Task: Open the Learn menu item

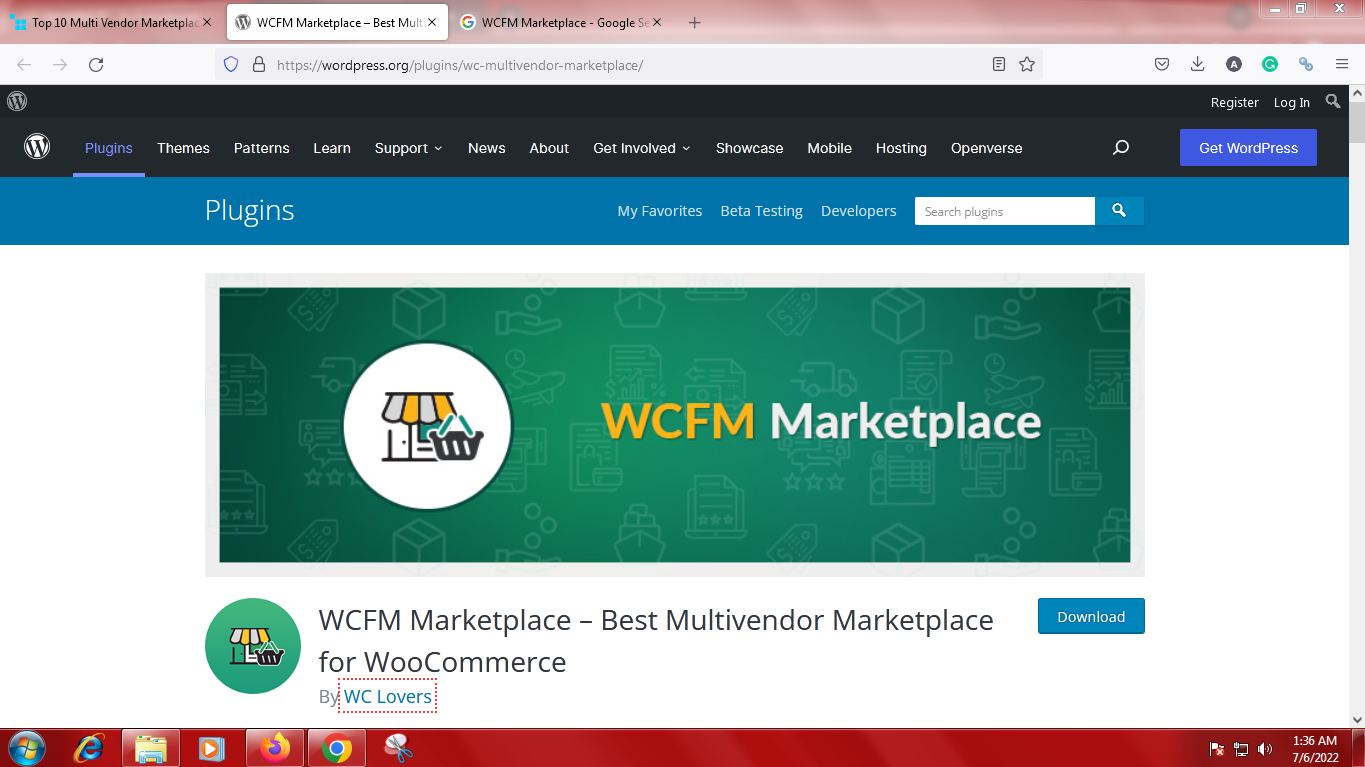Action: point(332,148)
